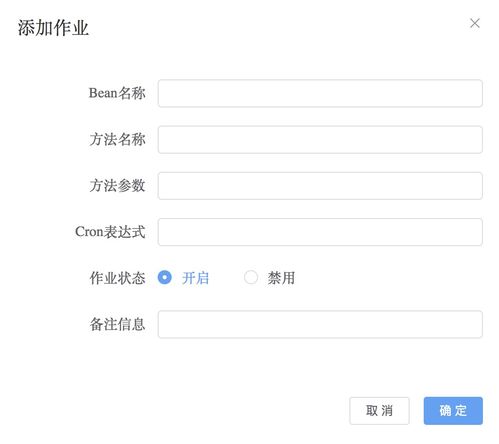Confirm with the blue 确定 button

click(x=453, y=411)
